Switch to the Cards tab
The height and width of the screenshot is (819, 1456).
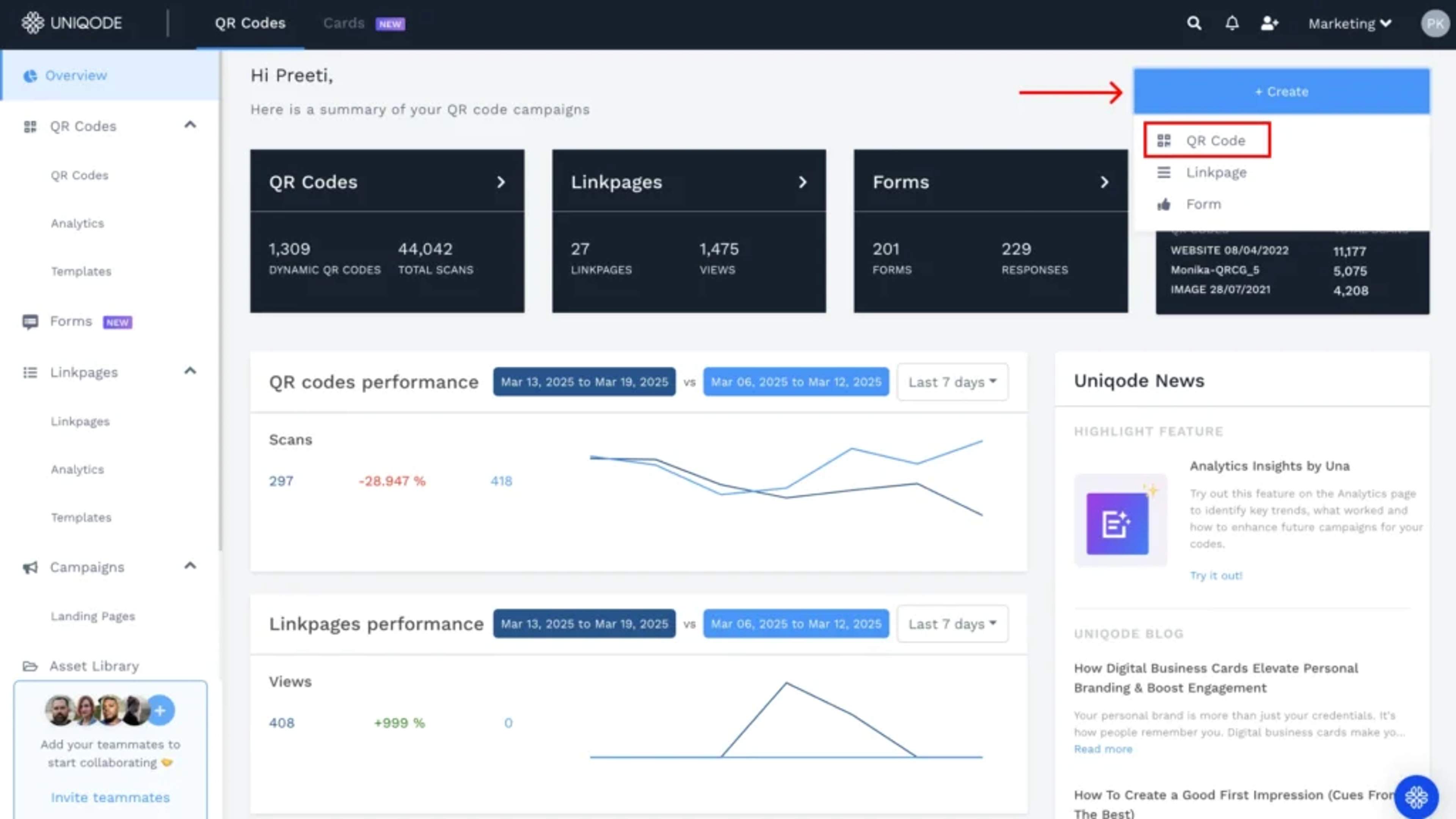coord(344,23)
